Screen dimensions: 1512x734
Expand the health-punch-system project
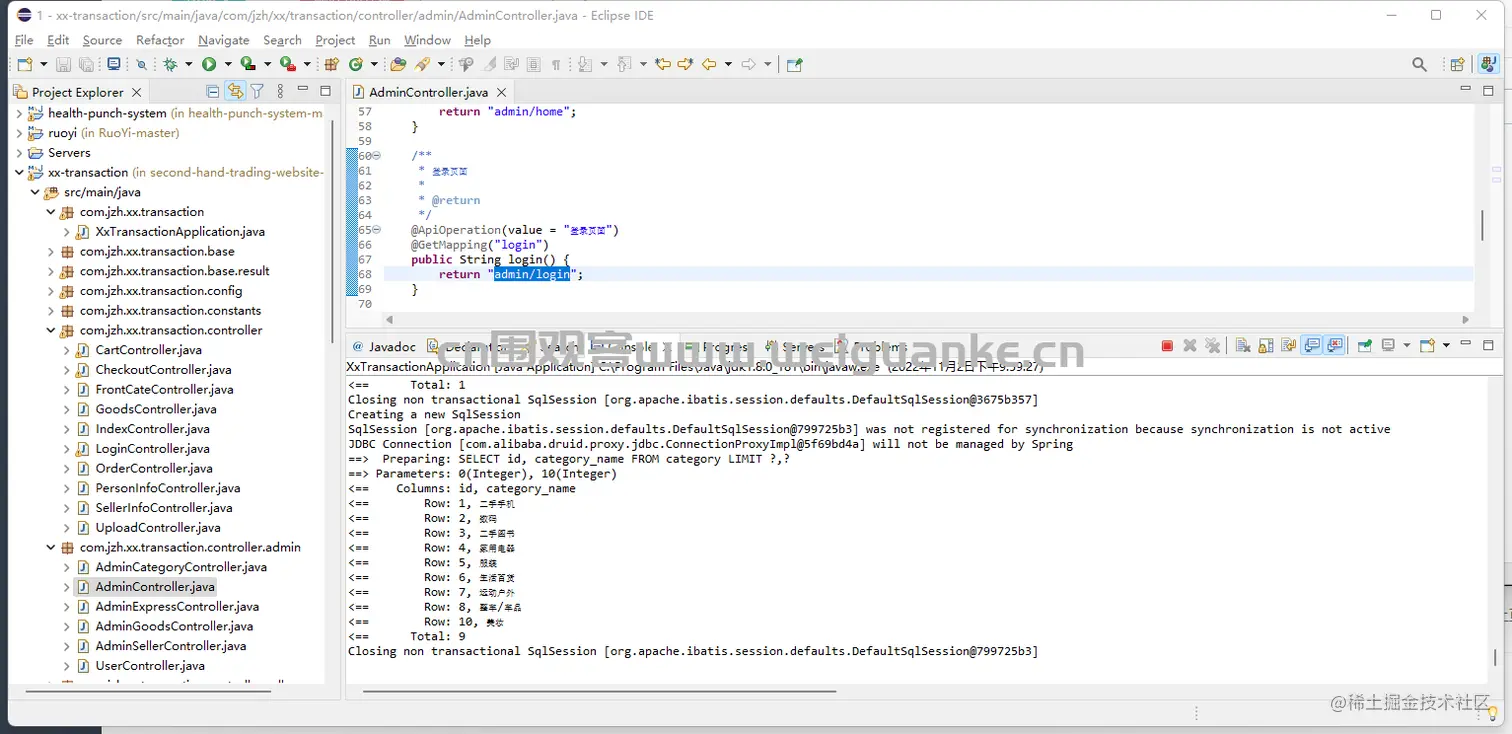pos(19,113)
